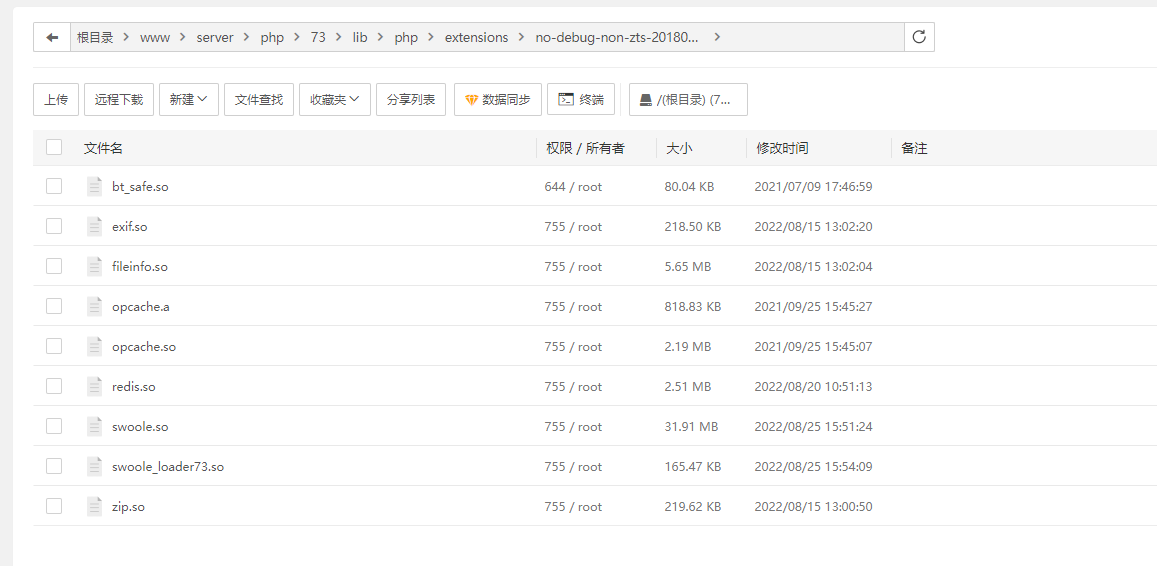Expand chevron after server in path
This screenshot has width=1157, height=566.
click(246, 38)
